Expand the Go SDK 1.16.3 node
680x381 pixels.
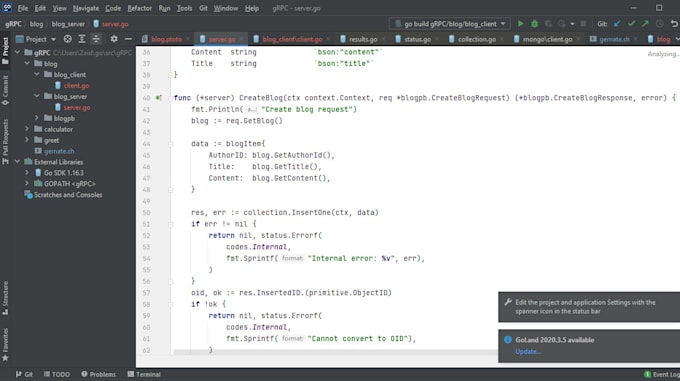click(x=27, y=173)
